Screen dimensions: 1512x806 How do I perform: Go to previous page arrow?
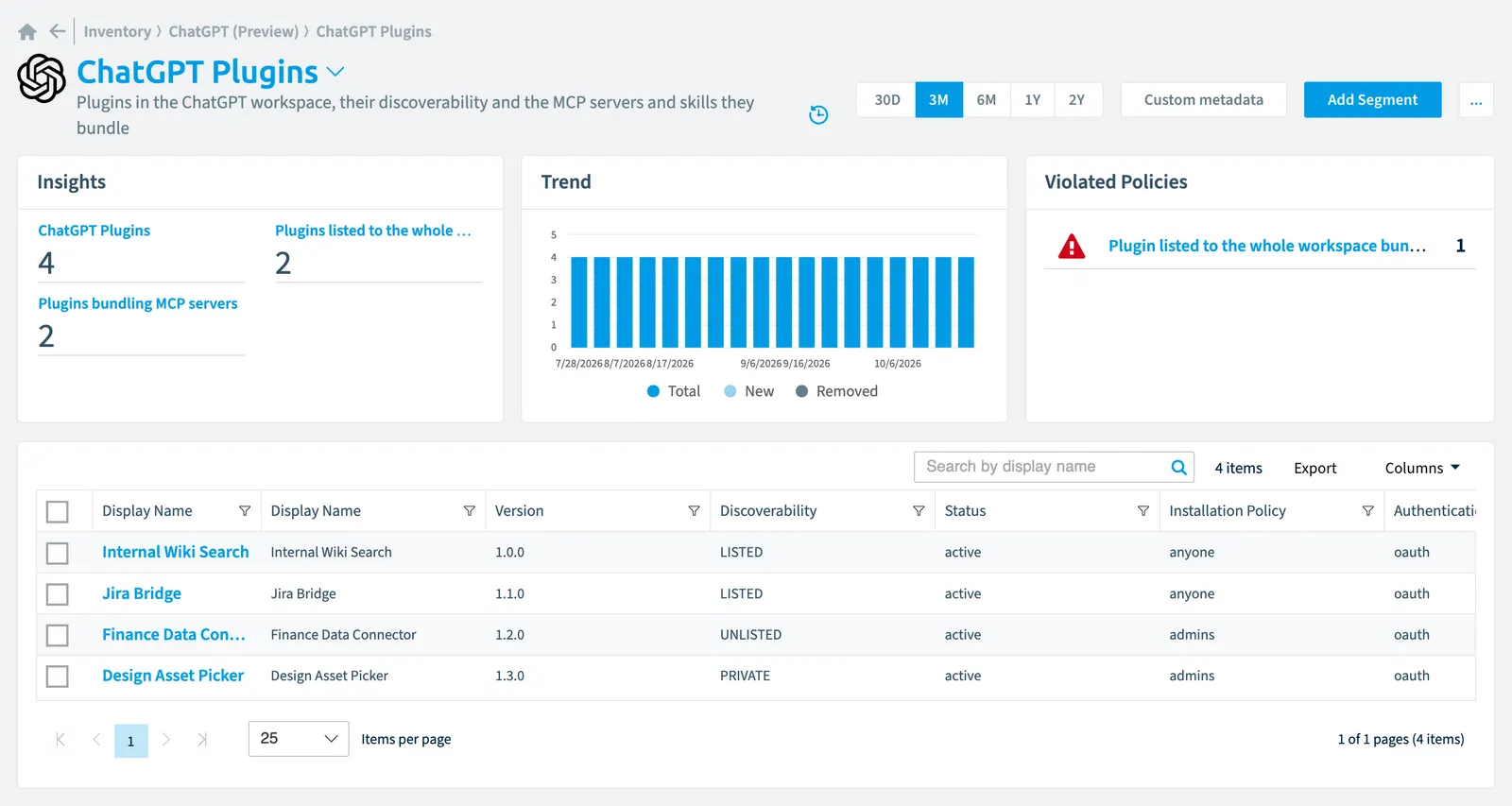click(x=95, y=740)
